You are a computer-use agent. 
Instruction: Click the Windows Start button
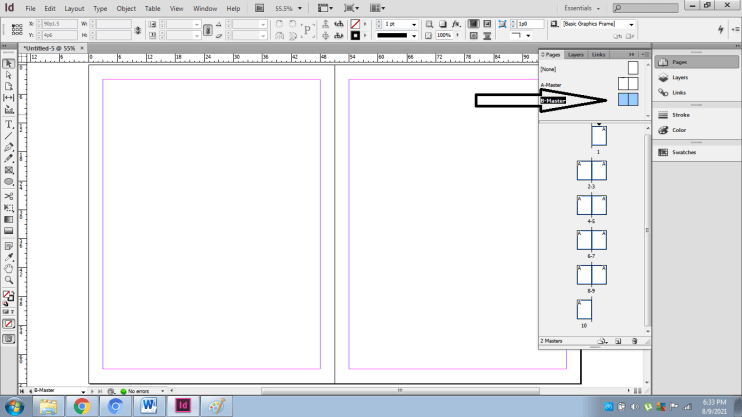[x=14, y=406]
